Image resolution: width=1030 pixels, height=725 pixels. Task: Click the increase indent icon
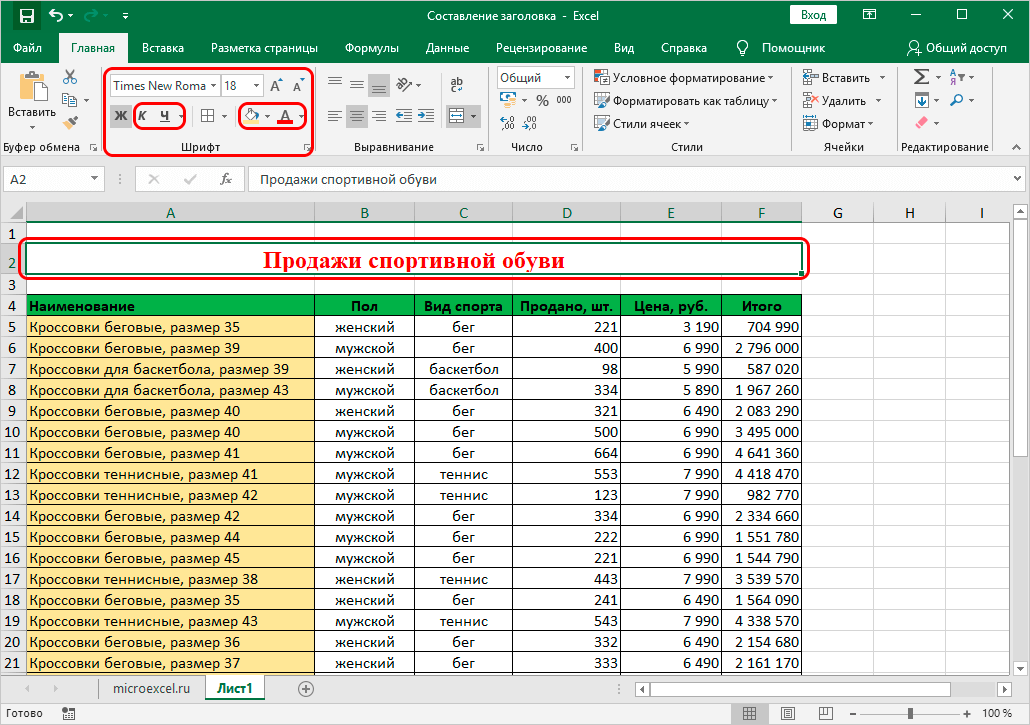424,116
